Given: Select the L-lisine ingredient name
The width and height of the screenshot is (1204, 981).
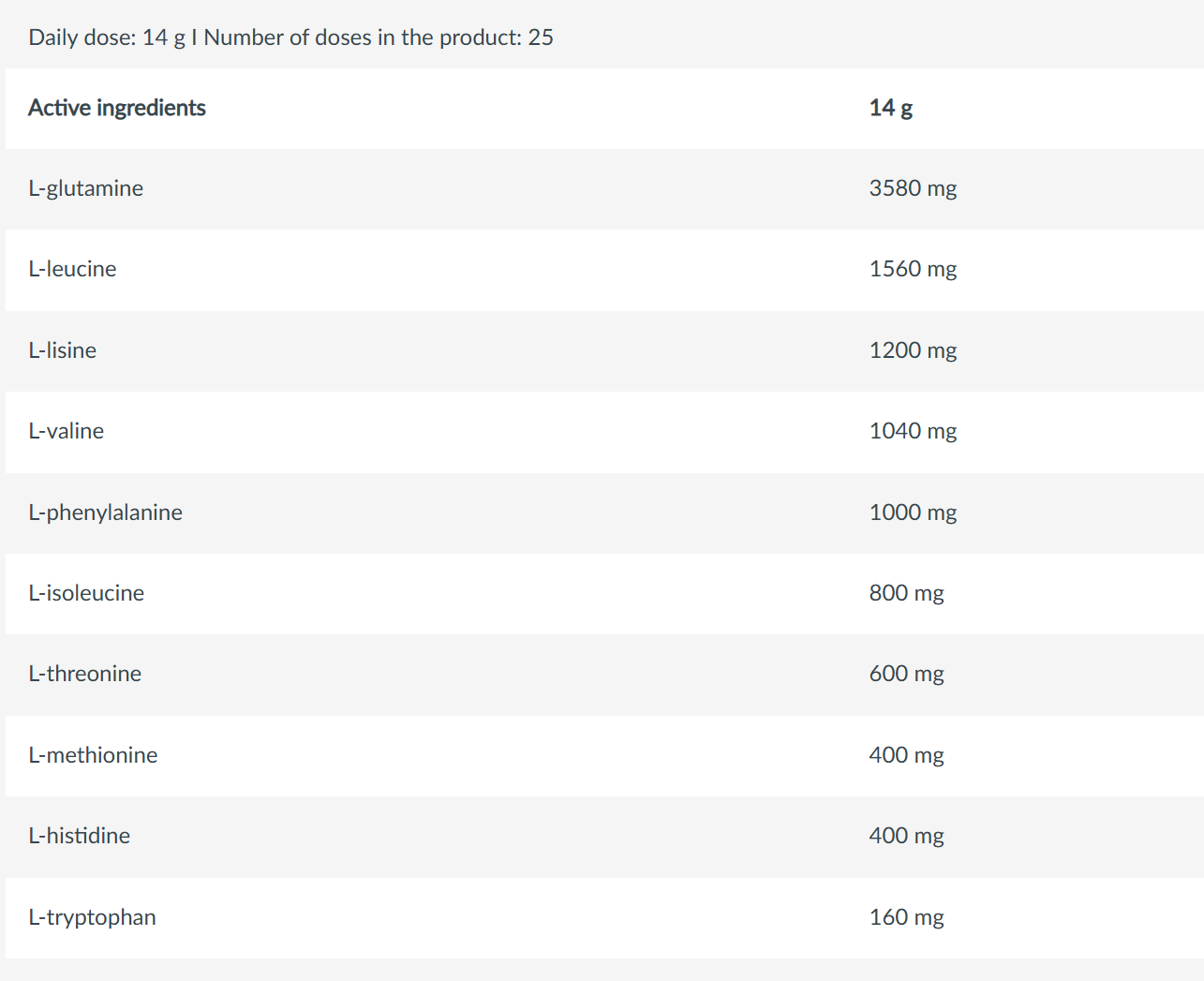Looking at the screenshot, I should coord(63,350).
